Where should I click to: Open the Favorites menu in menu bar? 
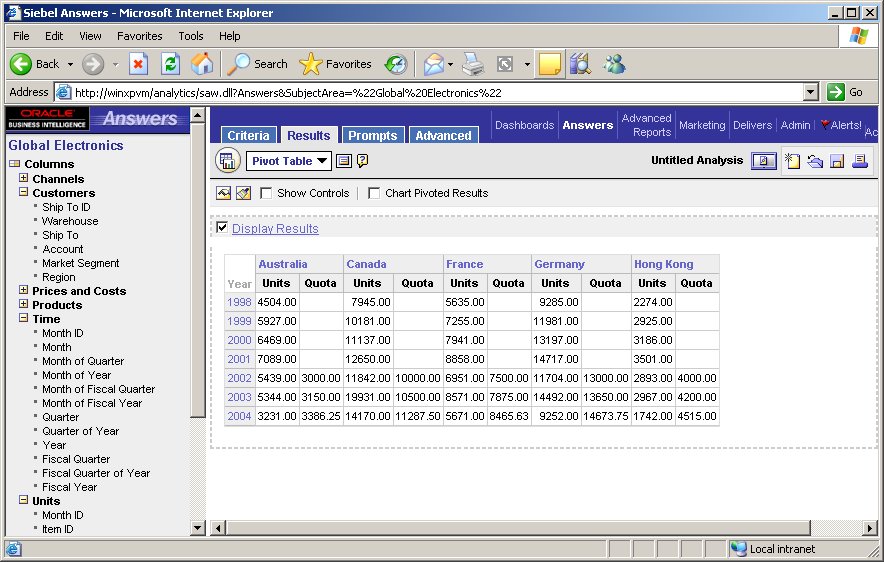pos(139,36)
